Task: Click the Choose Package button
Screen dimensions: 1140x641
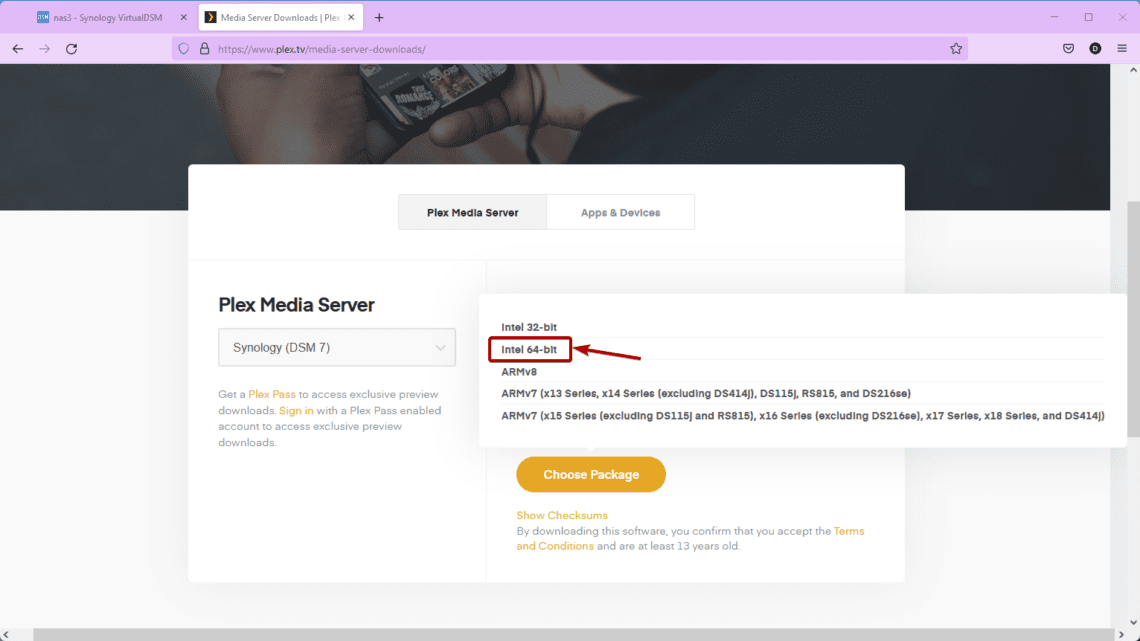Action: pyautogui.click(x=590, y=475)
